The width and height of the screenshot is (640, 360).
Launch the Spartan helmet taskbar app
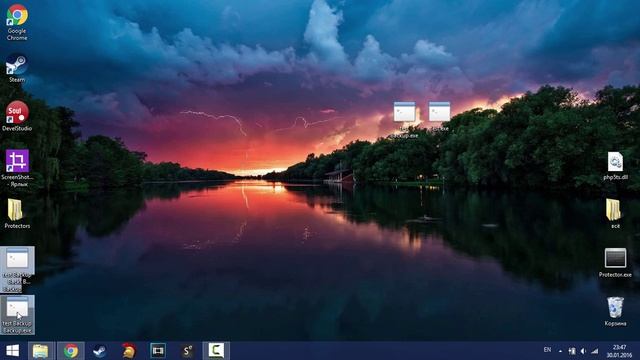pos(129,351)
